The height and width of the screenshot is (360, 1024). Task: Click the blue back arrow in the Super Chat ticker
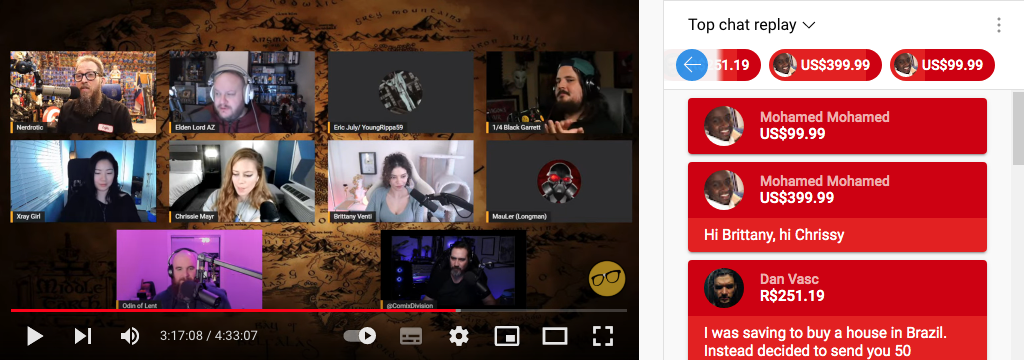click(x=692, y=65)
